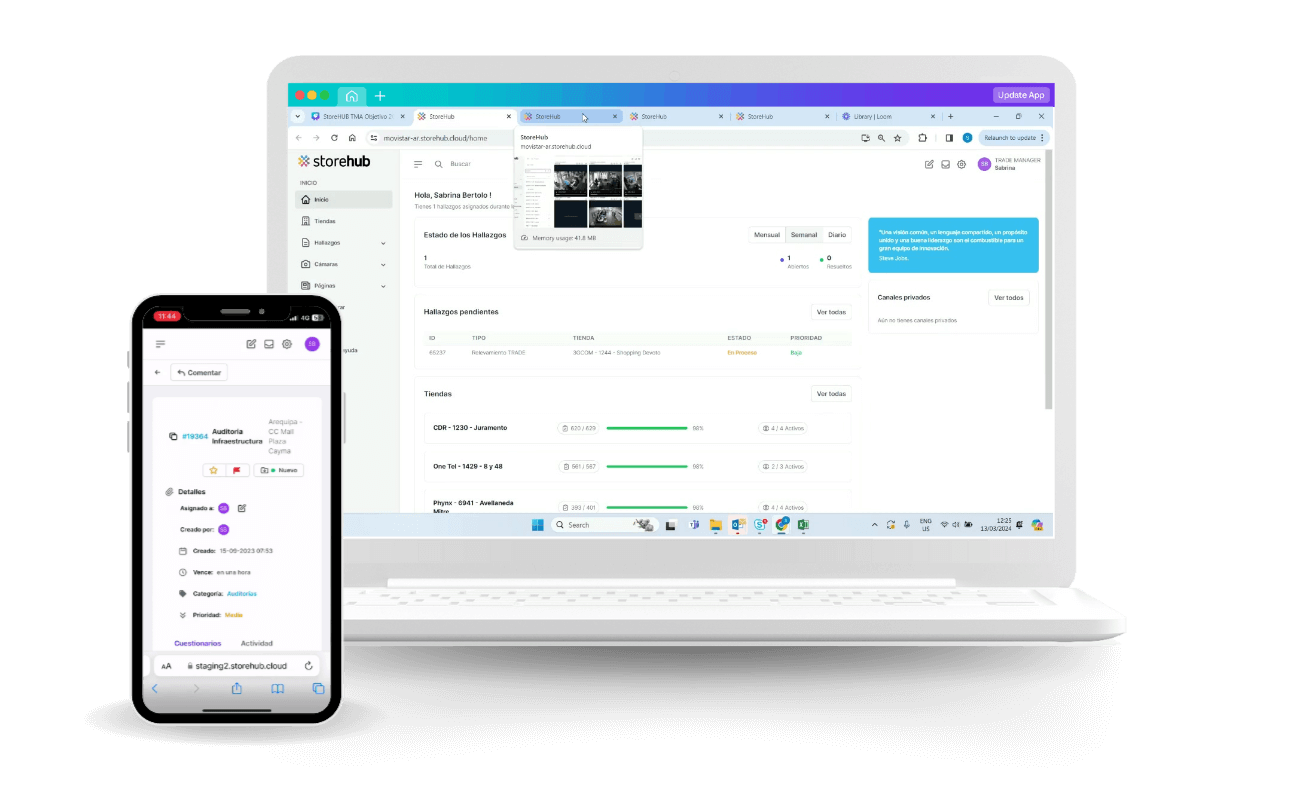This screenshot has width=1300, height=800.
Task: Open the desktop settings gear in header
Action: (961, 164)
